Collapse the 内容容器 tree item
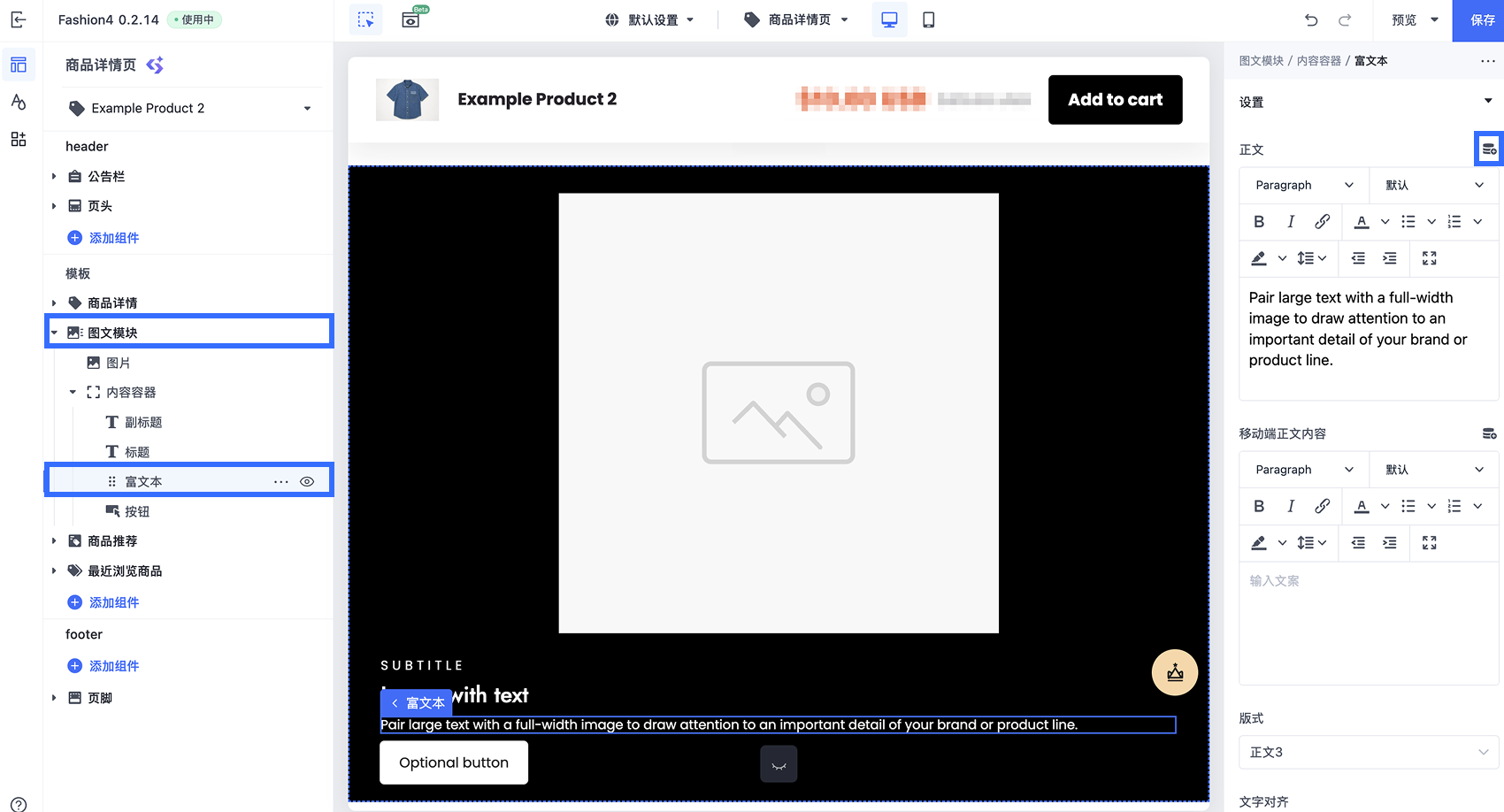 73,392
